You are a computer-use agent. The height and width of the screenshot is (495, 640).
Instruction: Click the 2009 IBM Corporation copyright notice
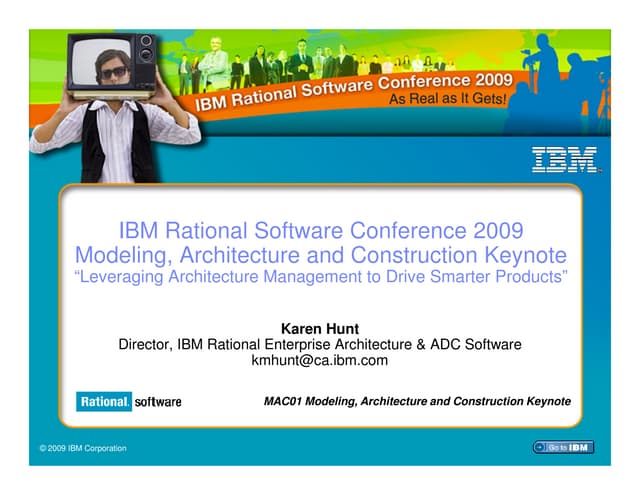(83, 448)
